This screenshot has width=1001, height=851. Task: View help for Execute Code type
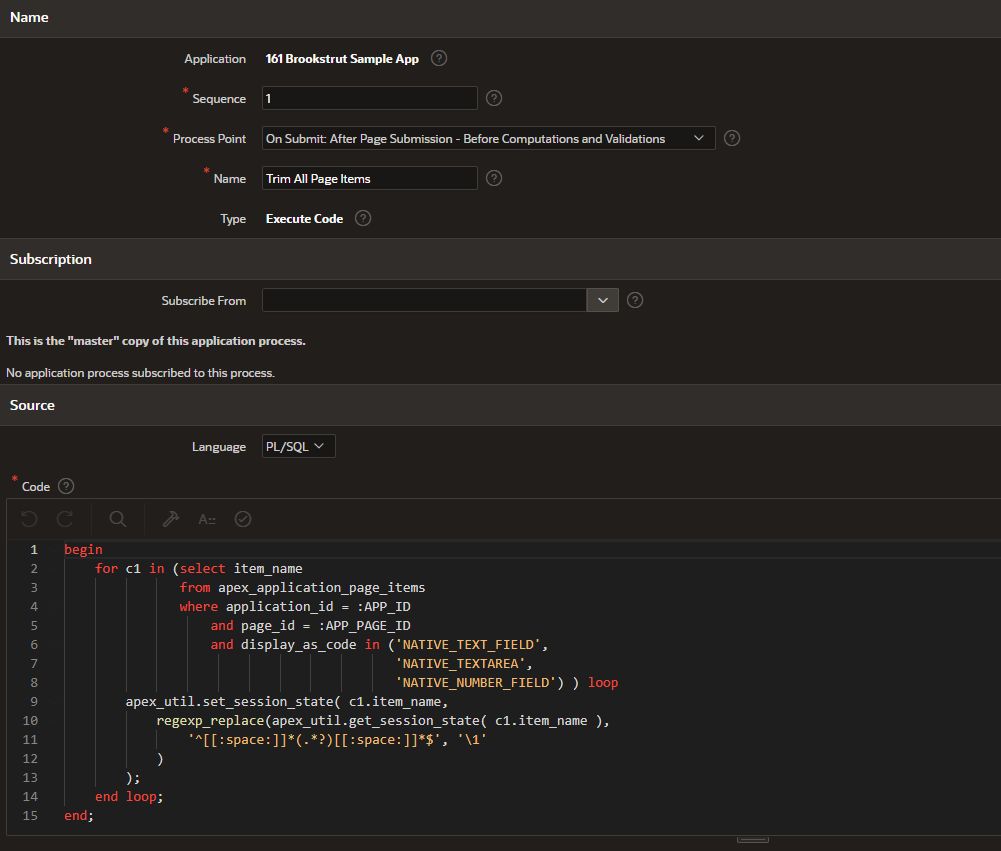tap(363, 218)
